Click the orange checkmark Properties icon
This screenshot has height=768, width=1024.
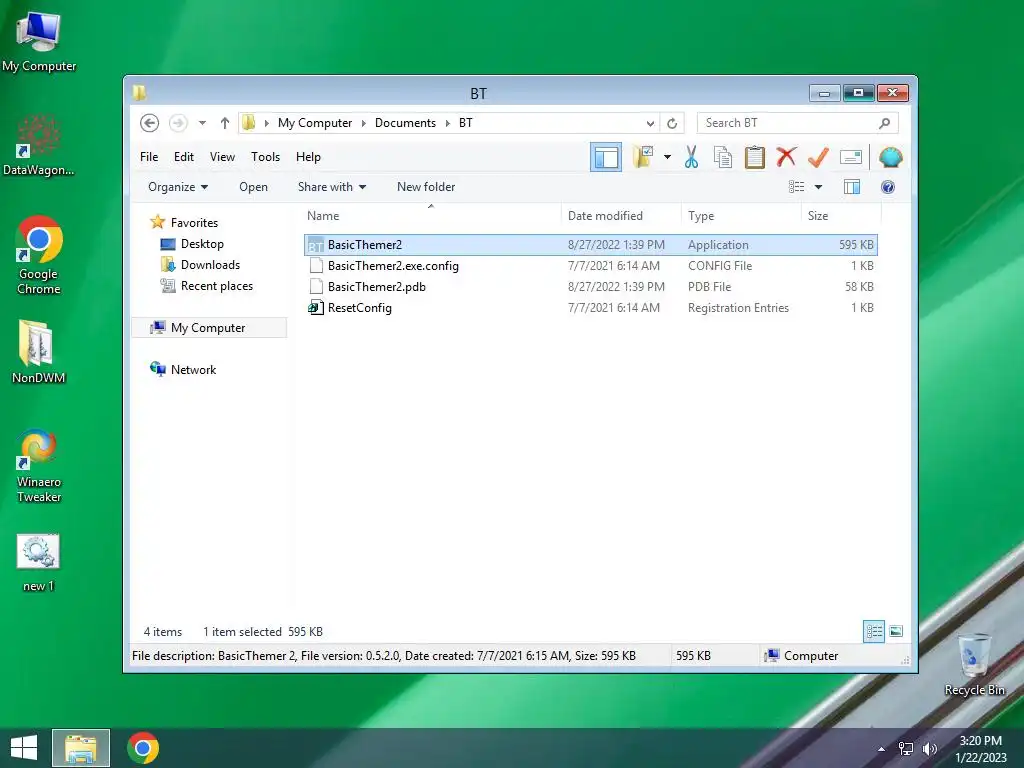click(x=818, y=157)
